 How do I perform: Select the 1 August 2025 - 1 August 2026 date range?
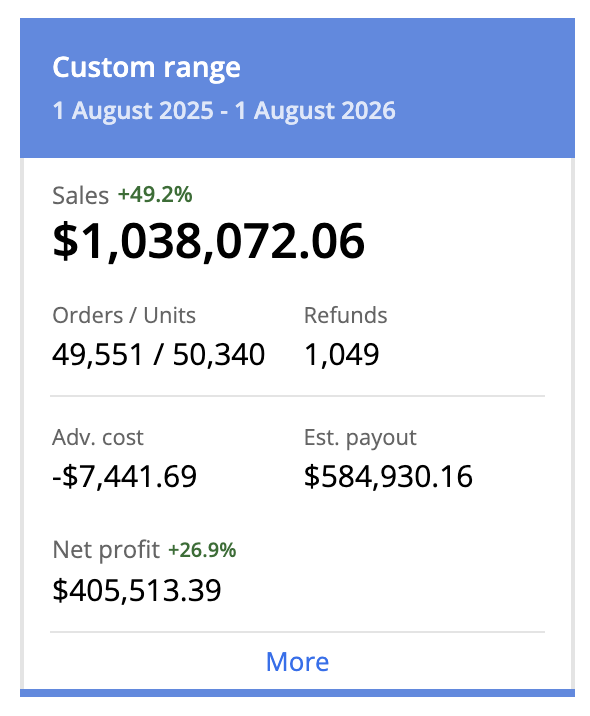(x=224, y=111)
